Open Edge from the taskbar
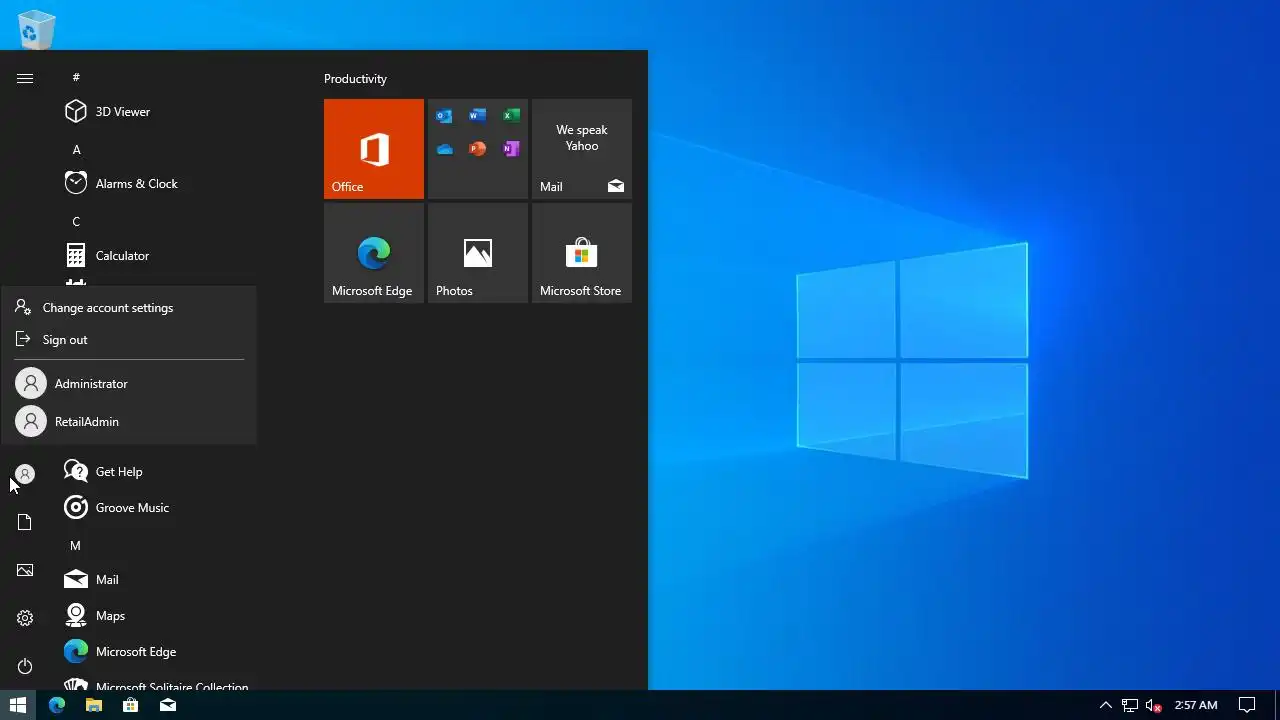1280x720 pixels. pyautogui.click(x=57, y=705)
